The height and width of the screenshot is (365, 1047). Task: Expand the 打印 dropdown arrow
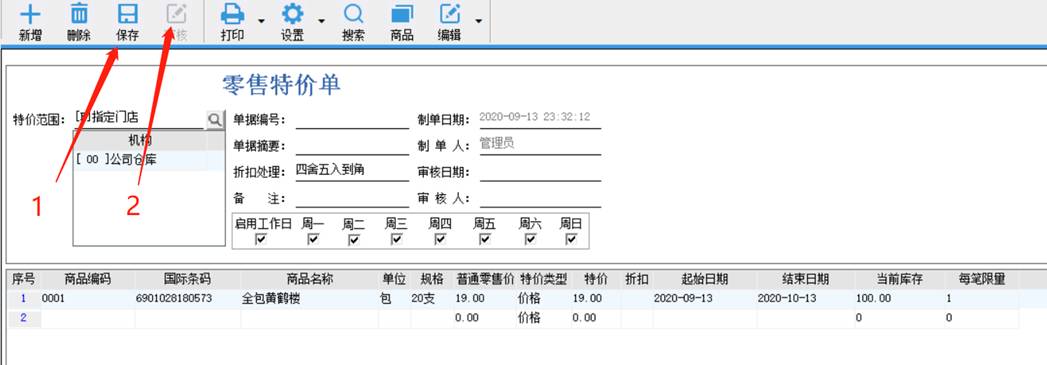click(261, 20)
